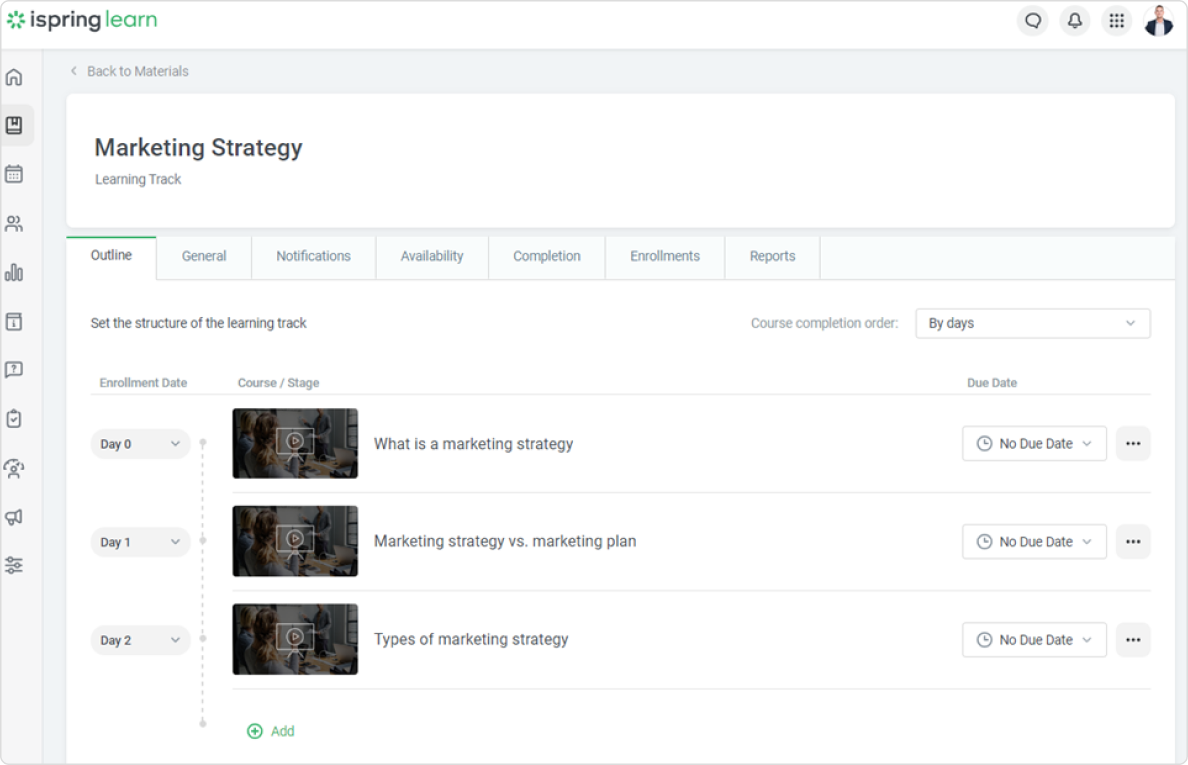
Task: Click thumbnail of Types of marketing strategy
Action: 295,639
